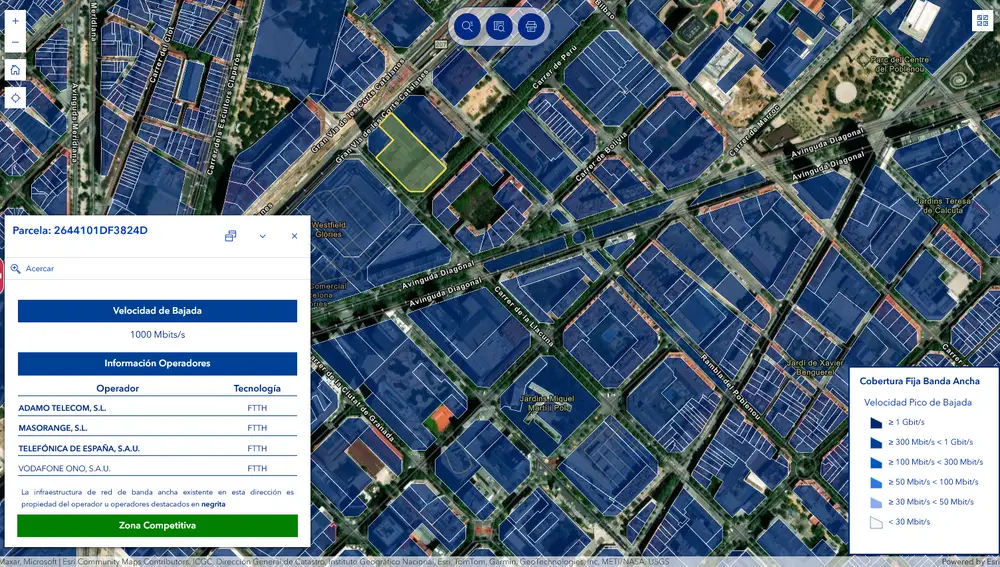The width and height of the screenshot is (1000, 567).
Task: Click ≥ 30 Mbit/s < 50 Mbit/s swatch
Action: [876, 502]
